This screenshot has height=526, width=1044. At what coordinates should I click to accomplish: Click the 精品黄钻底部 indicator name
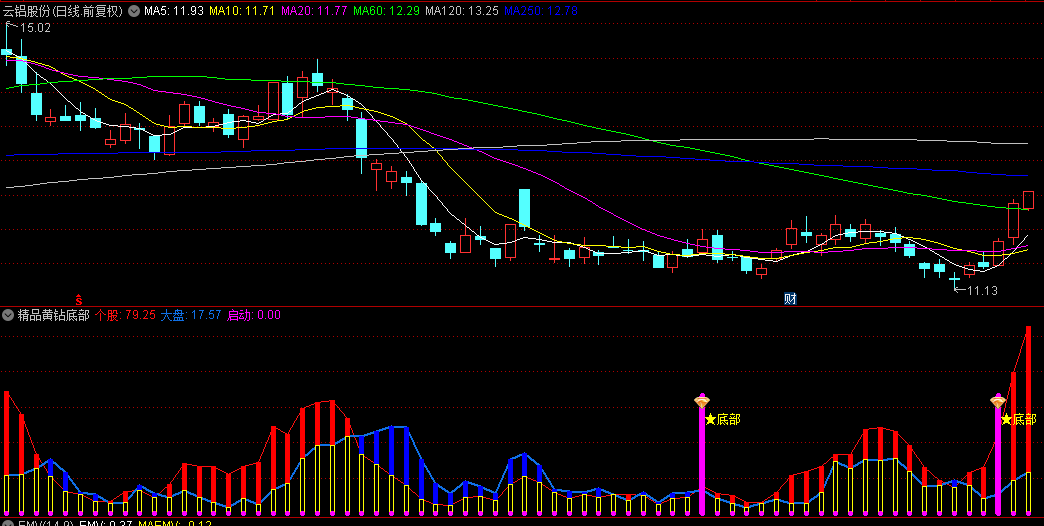[53, 315]
